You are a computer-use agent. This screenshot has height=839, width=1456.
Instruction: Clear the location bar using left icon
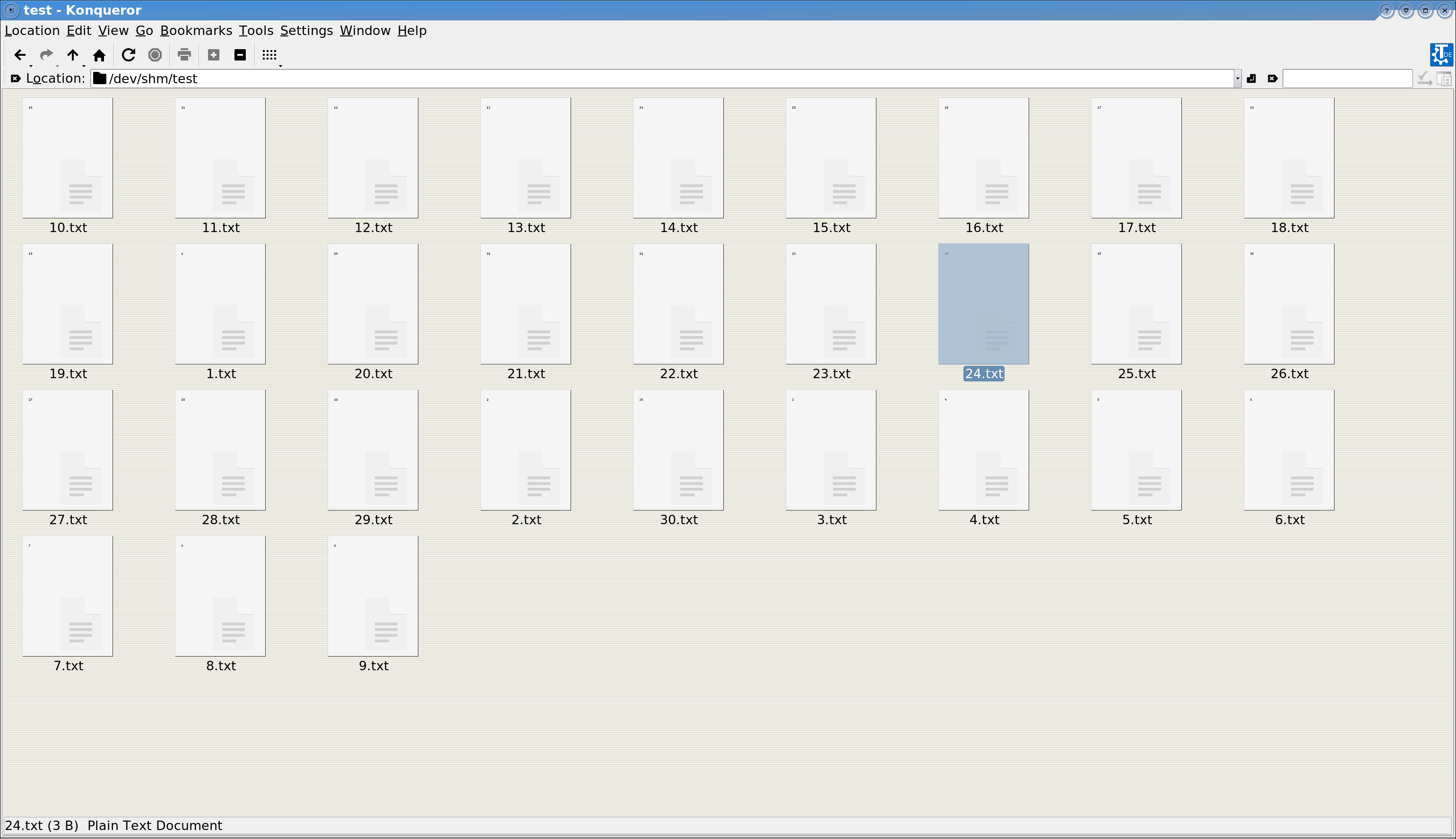pos(16,78)
